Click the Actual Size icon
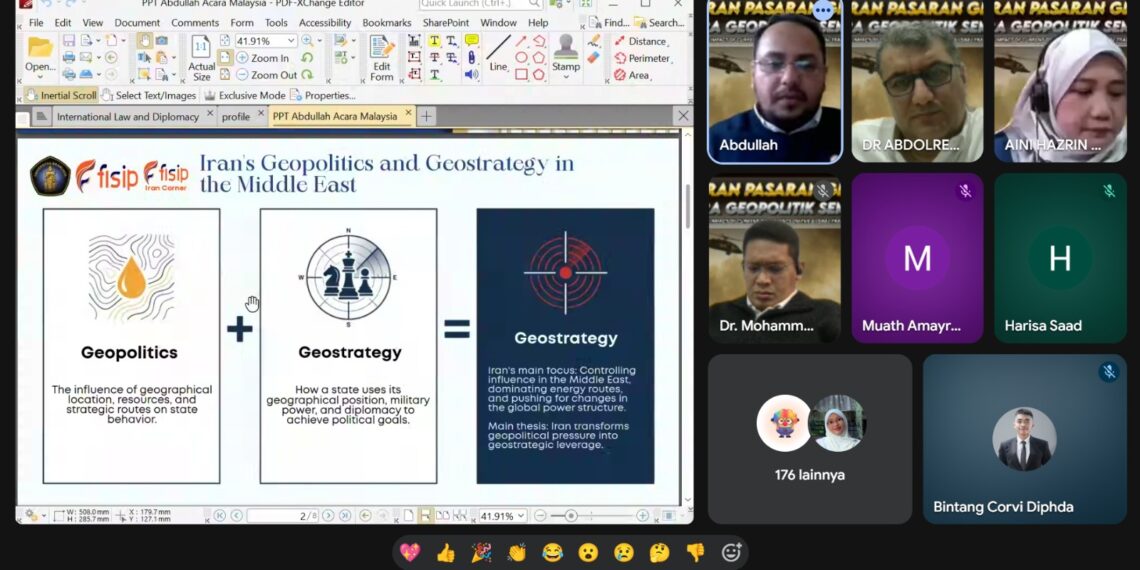The image size is (1140, 570). coord(201,58)
